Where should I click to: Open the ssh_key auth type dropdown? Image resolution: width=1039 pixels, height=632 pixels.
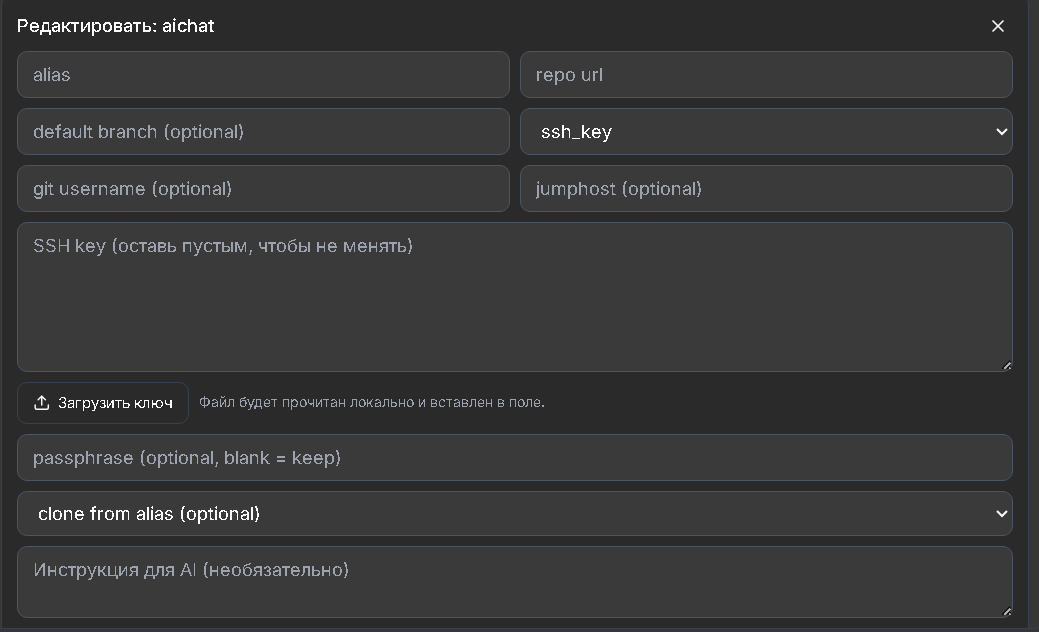[x=766, y=132]
